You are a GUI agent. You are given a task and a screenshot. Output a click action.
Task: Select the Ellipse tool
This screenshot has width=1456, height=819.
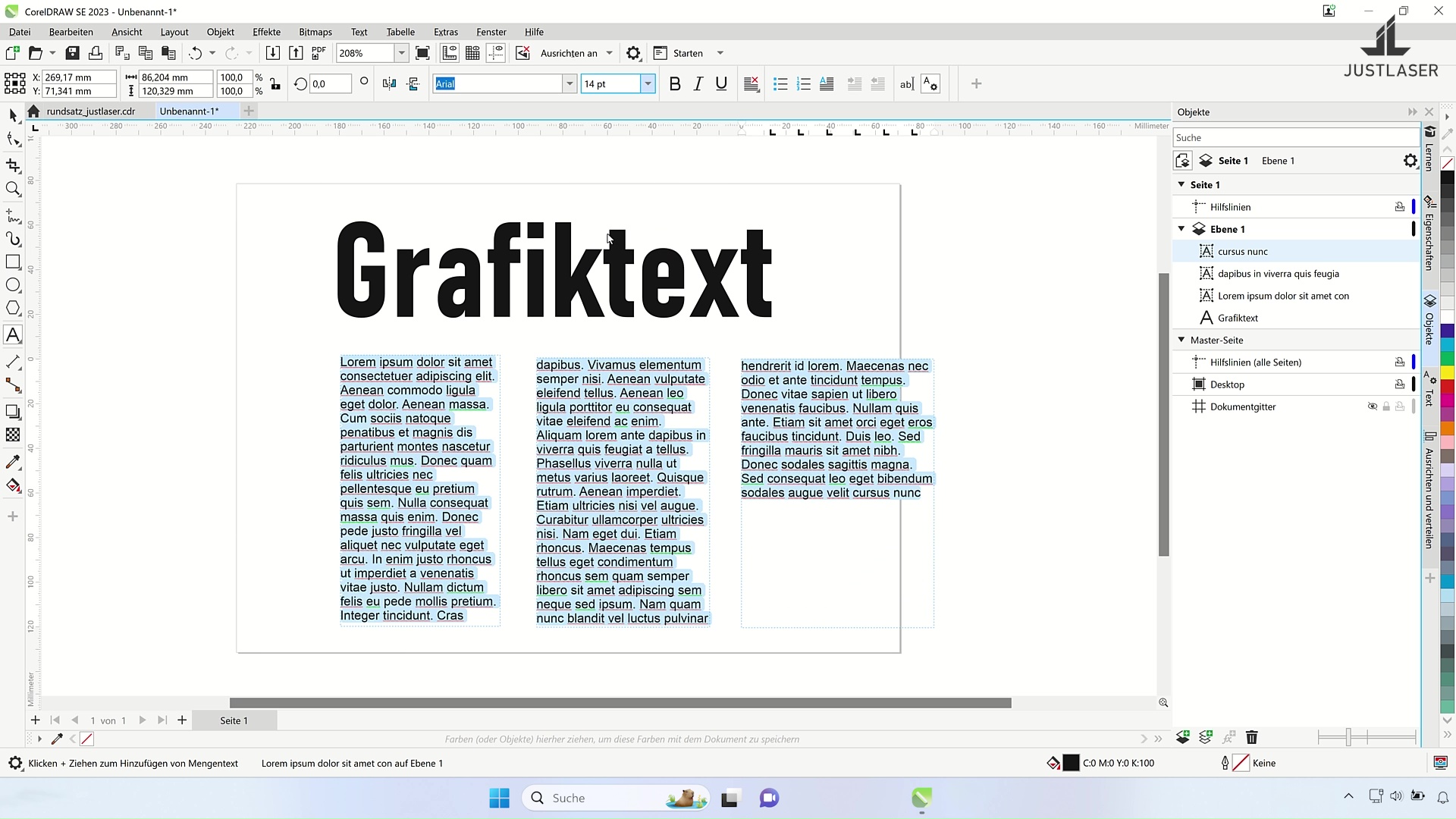(x=13, y=285)
